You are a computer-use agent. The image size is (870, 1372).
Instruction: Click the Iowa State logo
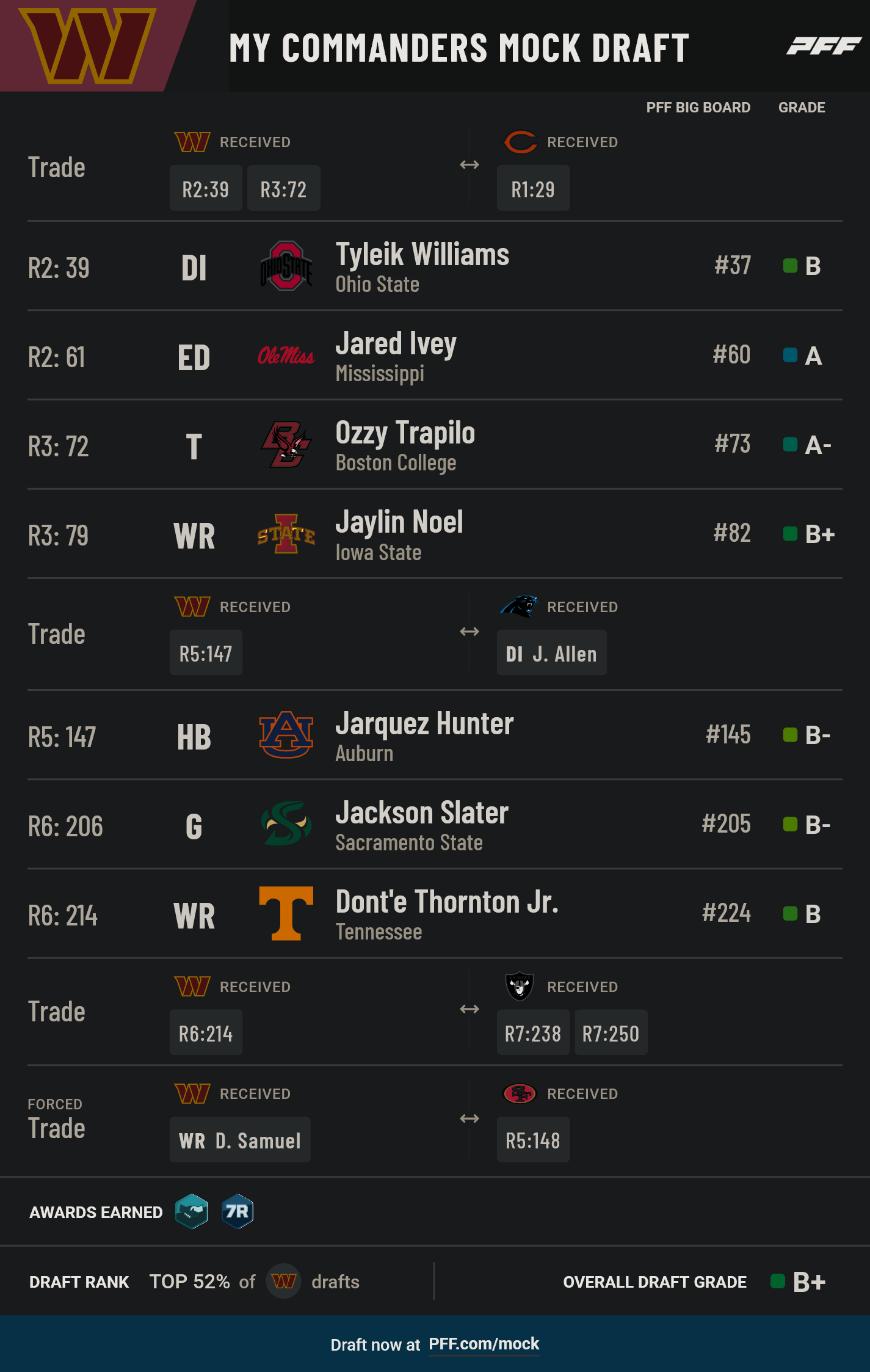tap(286, 534)
